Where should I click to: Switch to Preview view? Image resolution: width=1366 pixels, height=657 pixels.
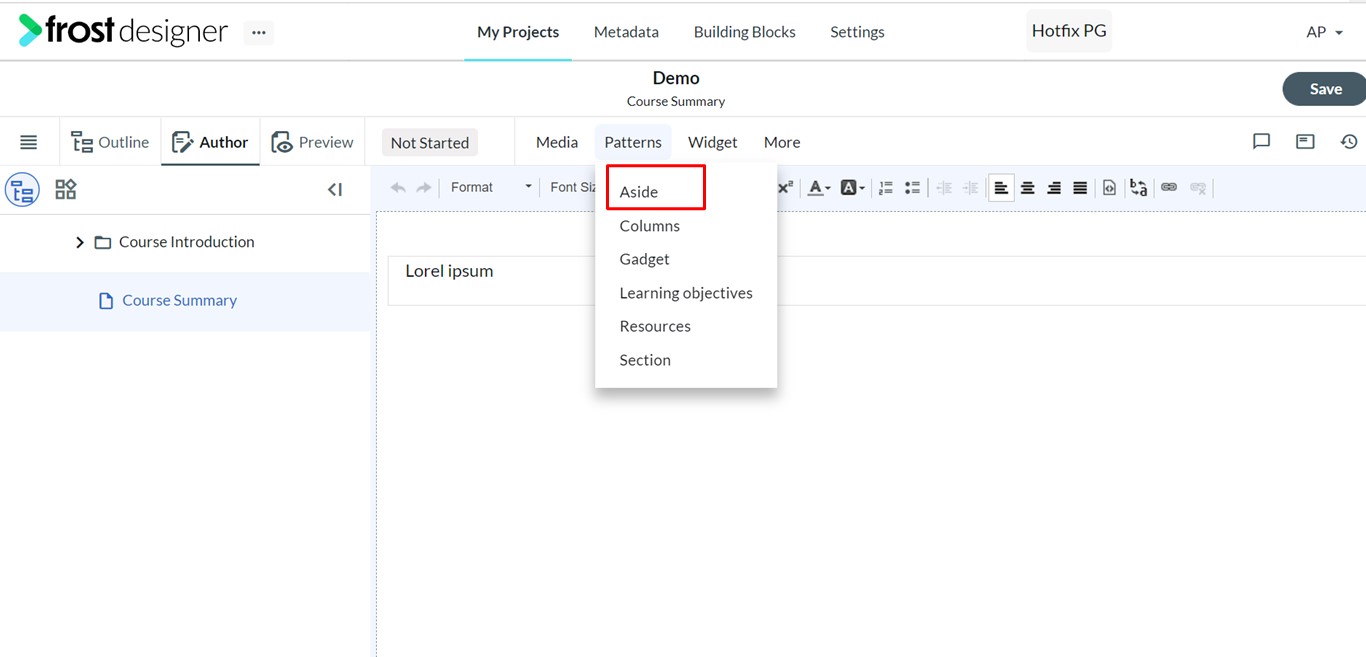point(312,142)
